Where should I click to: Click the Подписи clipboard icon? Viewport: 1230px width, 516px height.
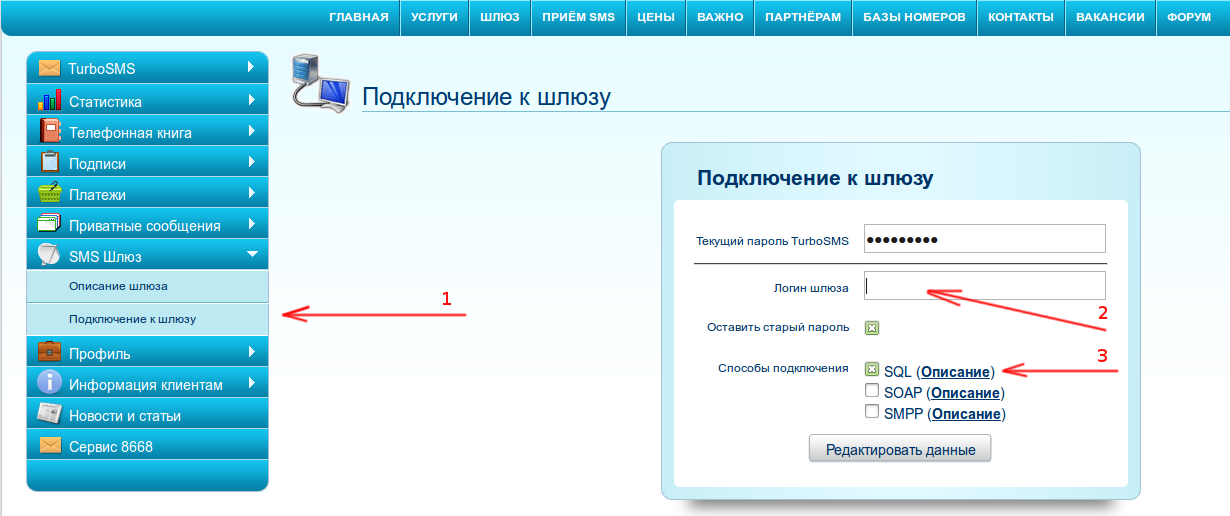49,162
